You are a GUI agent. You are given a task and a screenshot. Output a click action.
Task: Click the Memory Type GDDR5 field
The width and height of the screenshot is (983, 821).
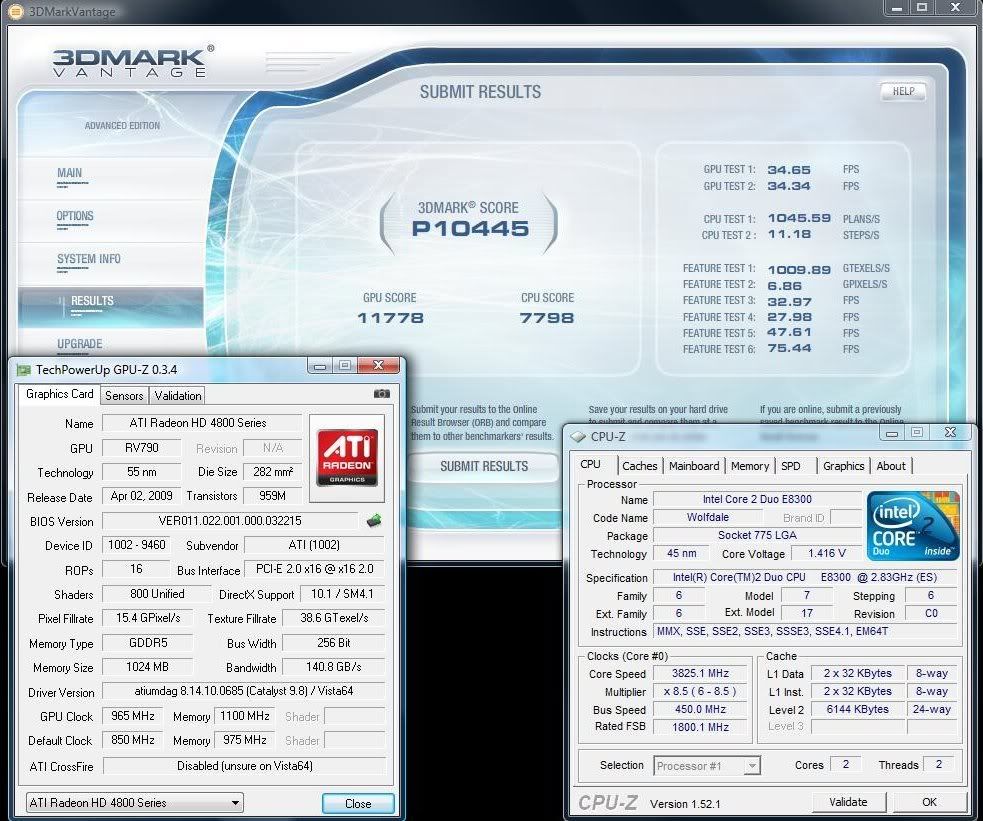pyautogui.click(x=148, y=642)
